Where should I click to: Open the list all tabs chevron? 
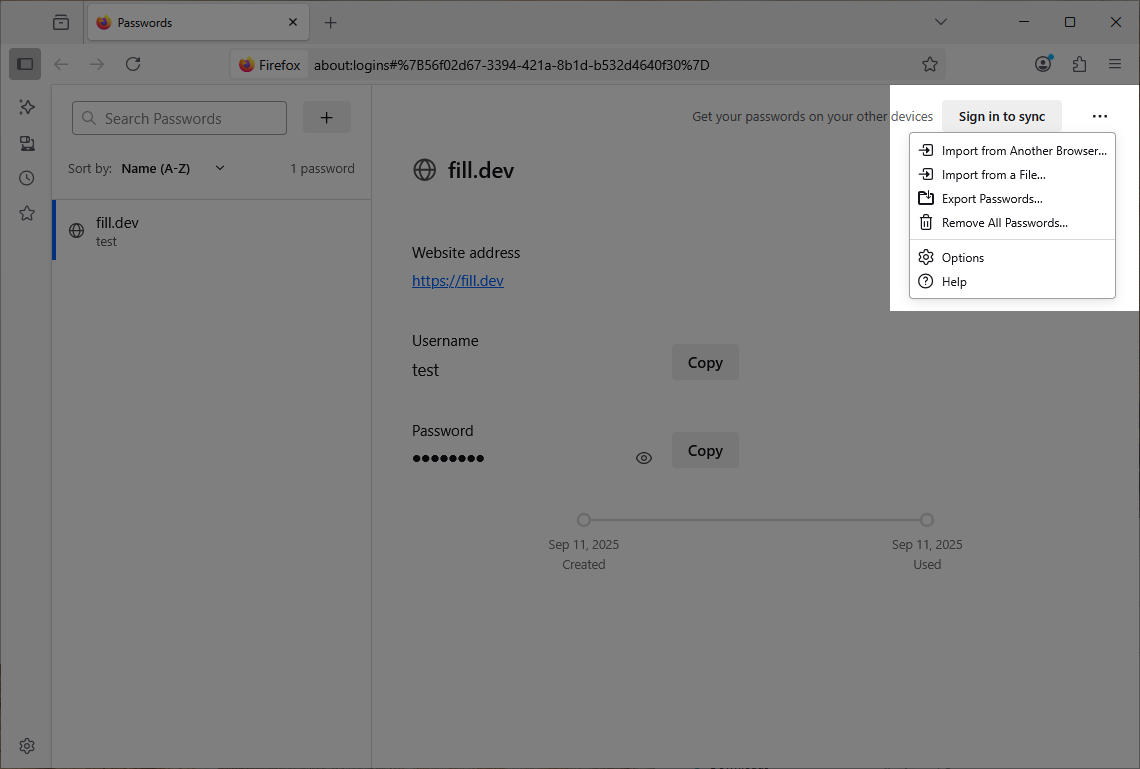coord(941,22)
